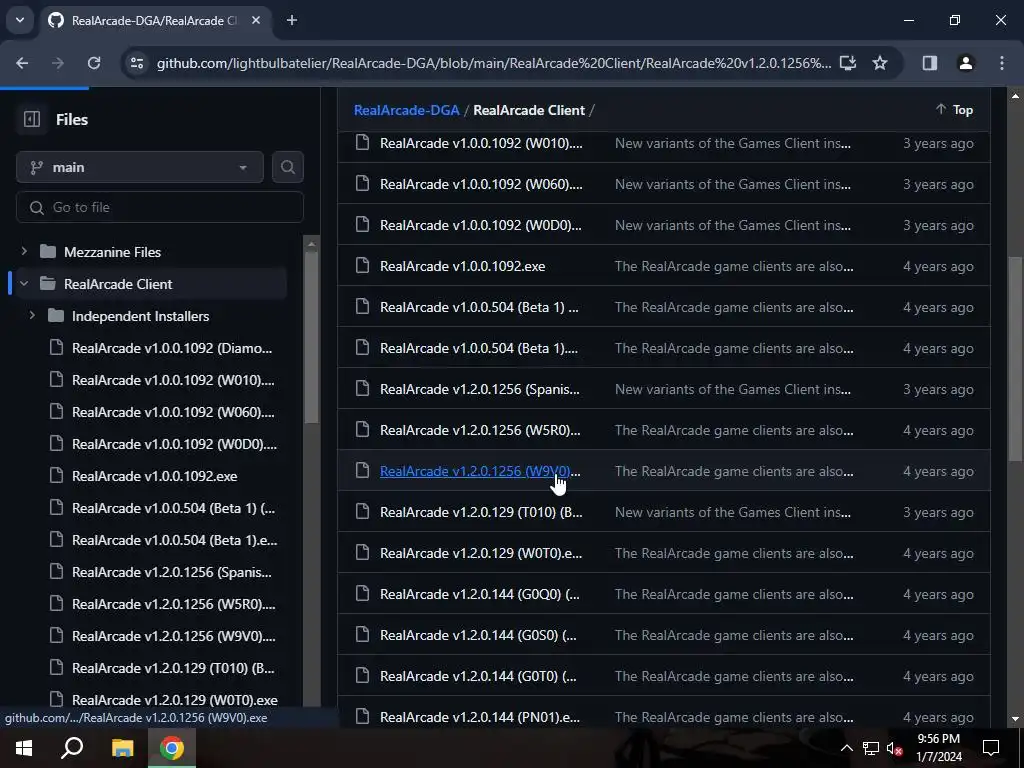The image size is (1024, 768).
Task: Open RealArcade v1.2.0.144 (G0S0) in file list
Action: click(x=478, y=635)
